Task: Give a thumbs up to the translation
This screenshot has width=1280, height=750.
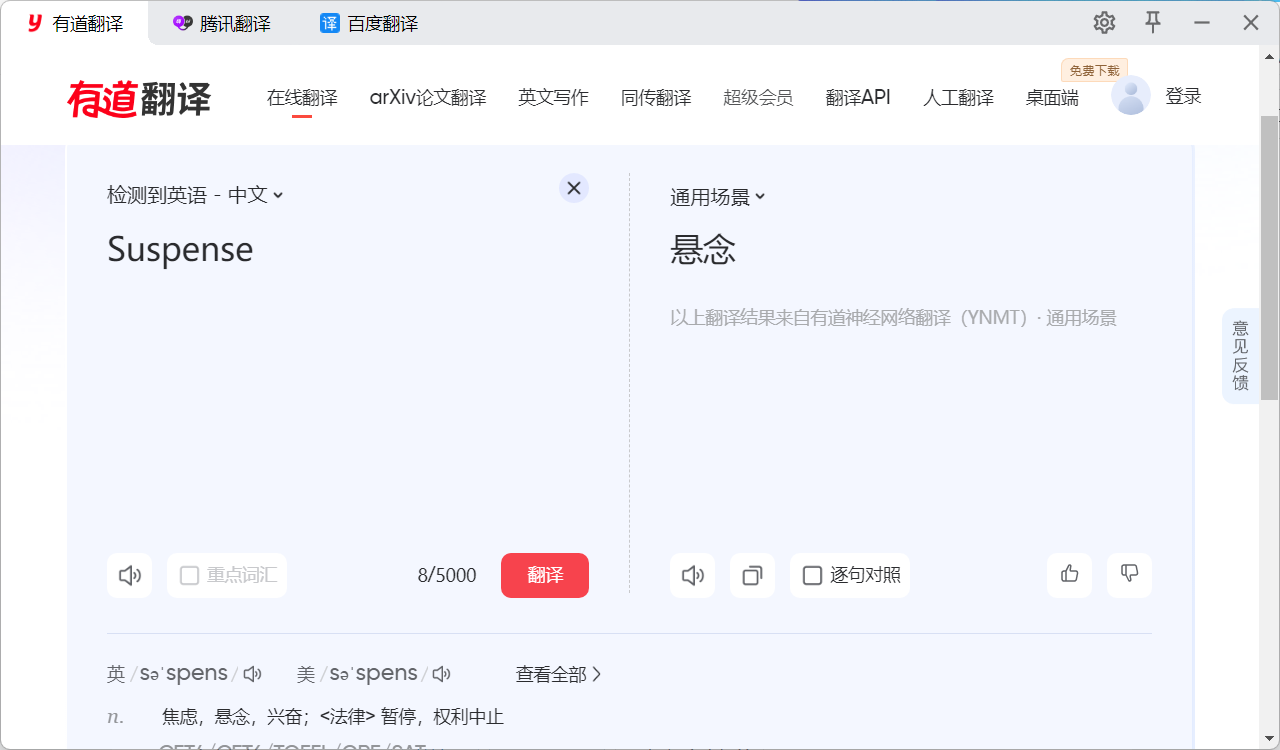Action: [1069, 575]
